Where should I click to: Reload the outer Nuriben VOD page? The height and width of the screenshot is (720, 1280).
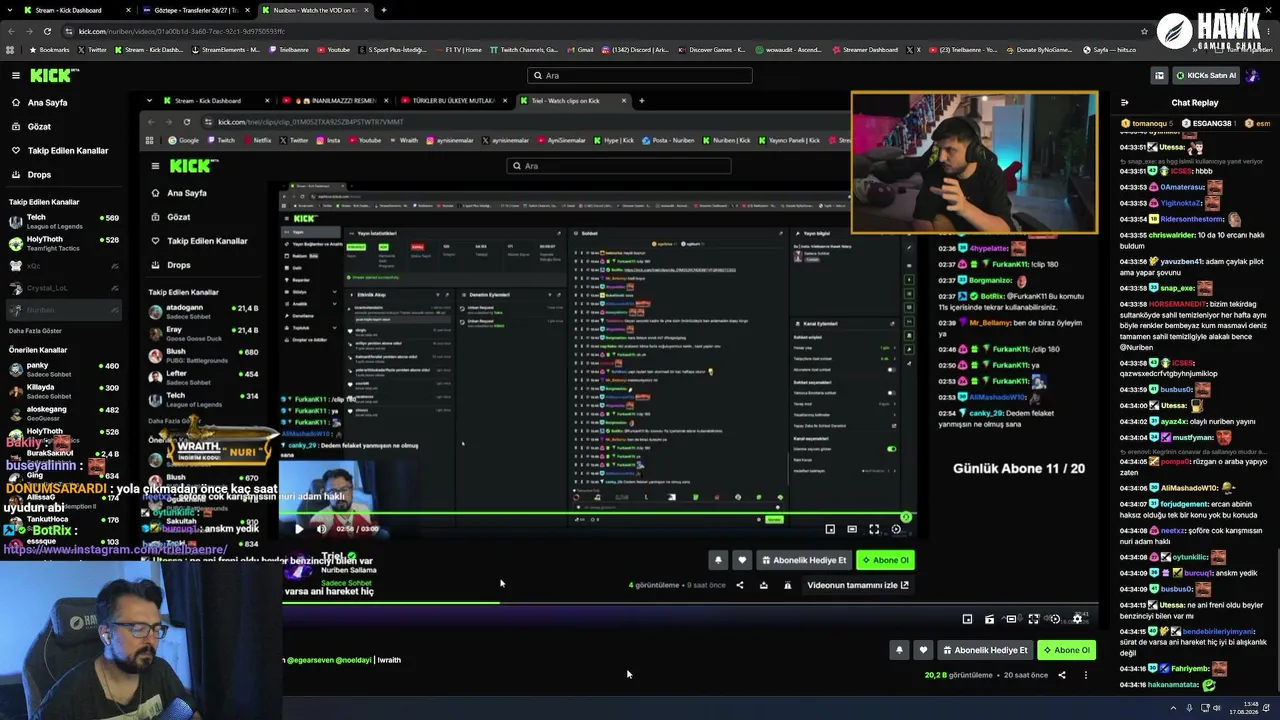point(48,31)
